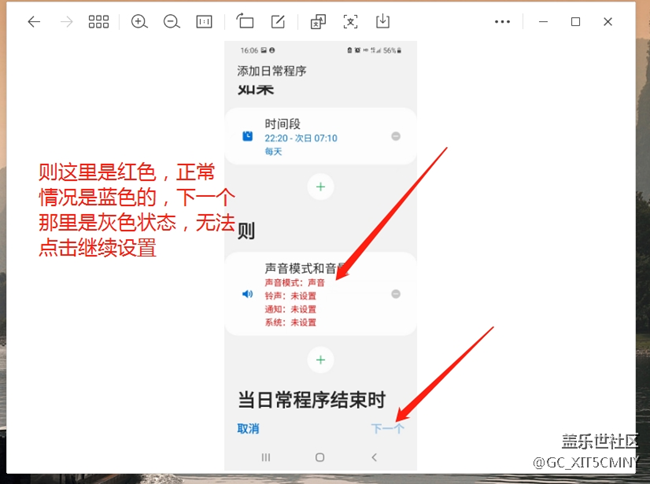The height and width of the screenshot is (484, 650).
Task: Click the 下一个 next button
Action: (x=387, y=428)
